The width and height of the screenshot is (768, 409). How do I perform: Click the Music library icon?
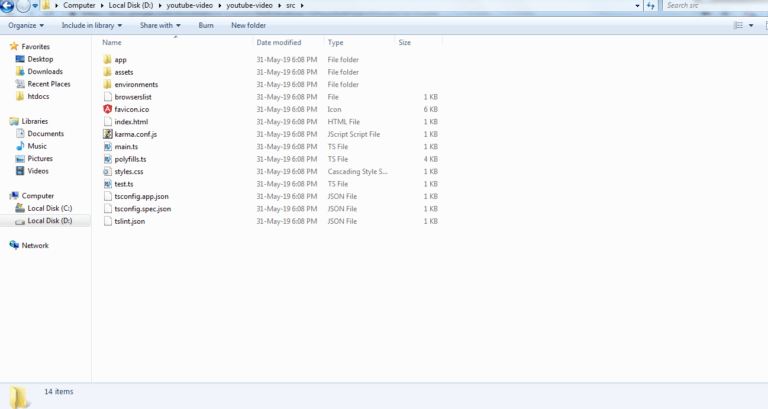tap(20, 146)
